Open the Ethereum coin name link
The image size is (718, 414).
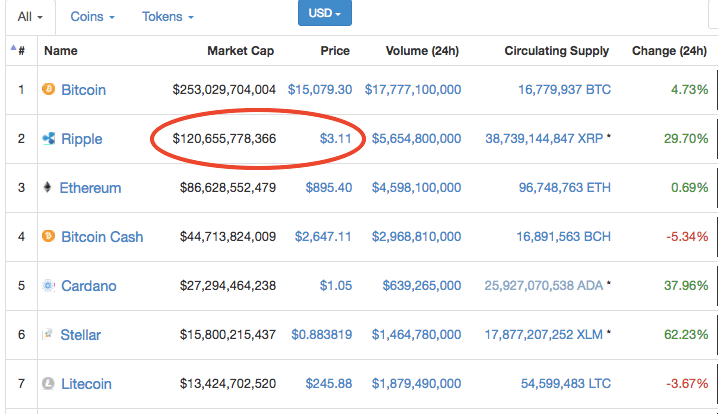click(90, 188)
